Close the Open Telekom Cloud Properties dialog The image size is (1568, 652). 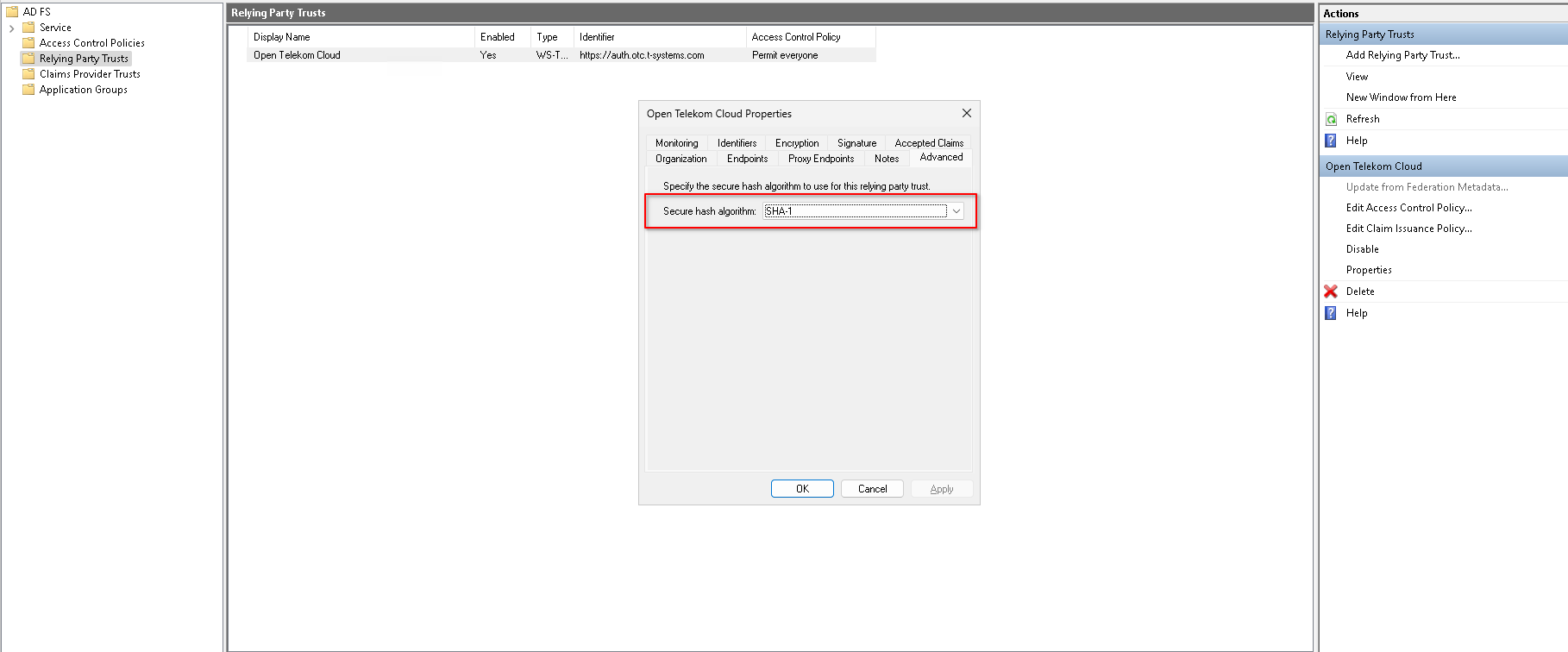[x=966, y=113]
